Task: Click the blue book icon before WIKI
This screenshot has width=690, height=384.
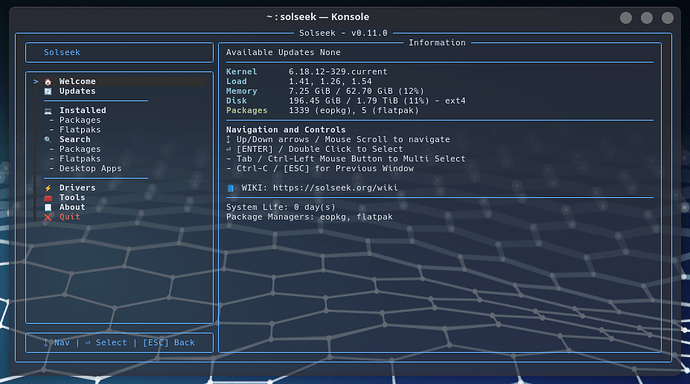Action: click(230, 188)
